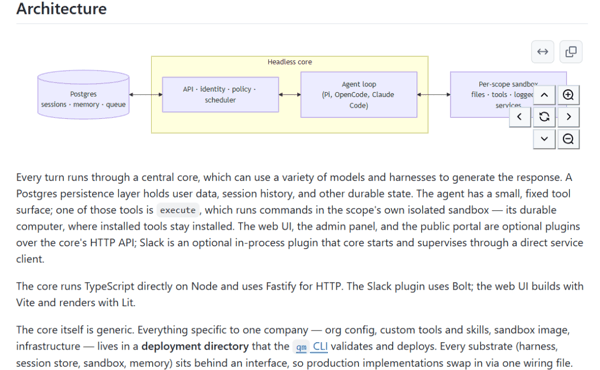Select the API identity policy scheduler box
Screen dimensions: 600x370
pos(220,95)
